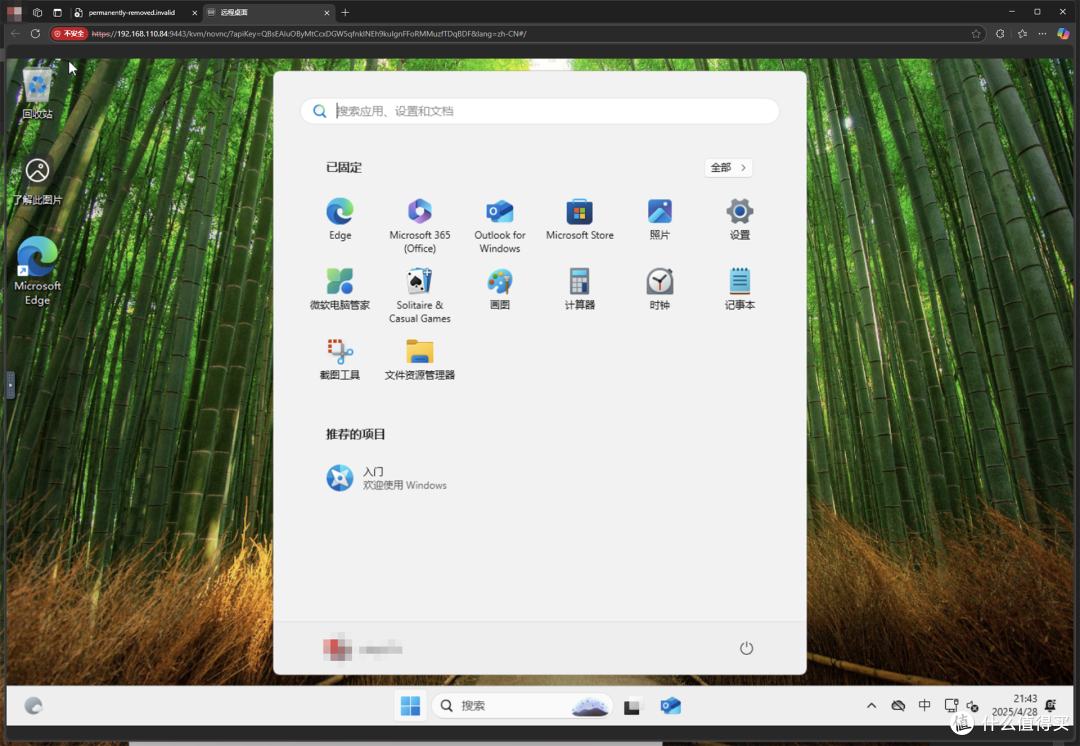Open the browser favorites list icon
Image resolution: width=1080 pixels, height=746 pixels.
1022,33
